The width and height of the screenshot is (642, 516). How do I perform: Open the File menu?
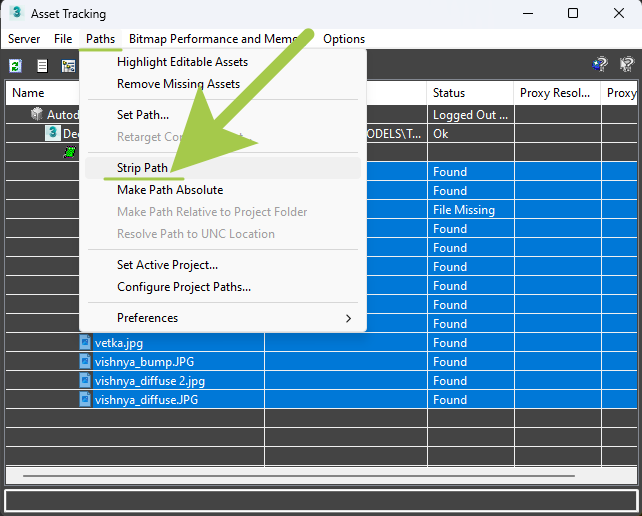point(63,39)
